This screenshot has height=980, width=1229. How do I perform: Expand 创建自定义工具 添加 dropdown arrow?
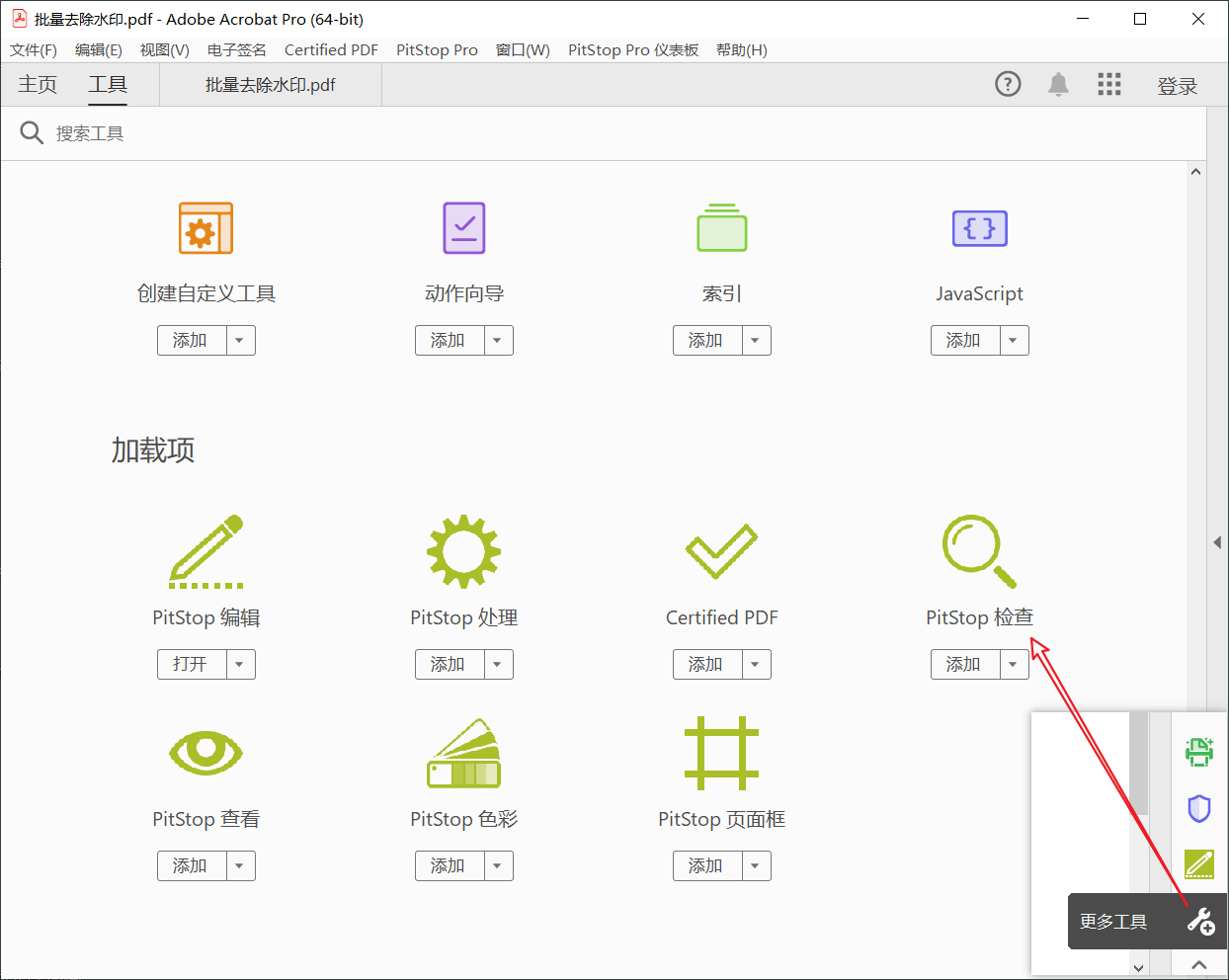240,340
